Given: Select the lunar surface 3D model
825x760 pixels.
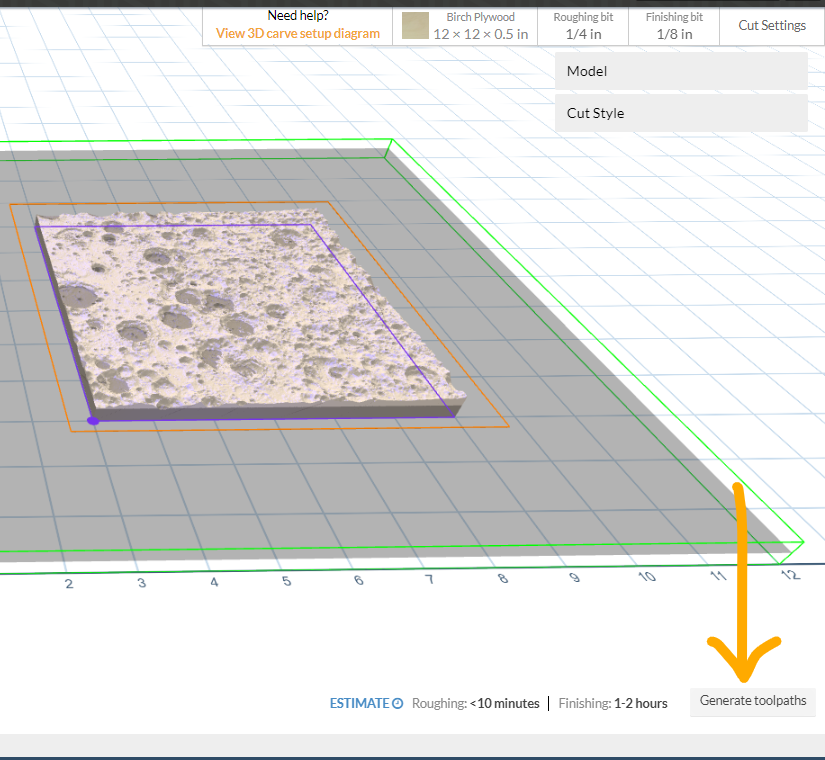Looking at the screenshot, I should (250, 310).
